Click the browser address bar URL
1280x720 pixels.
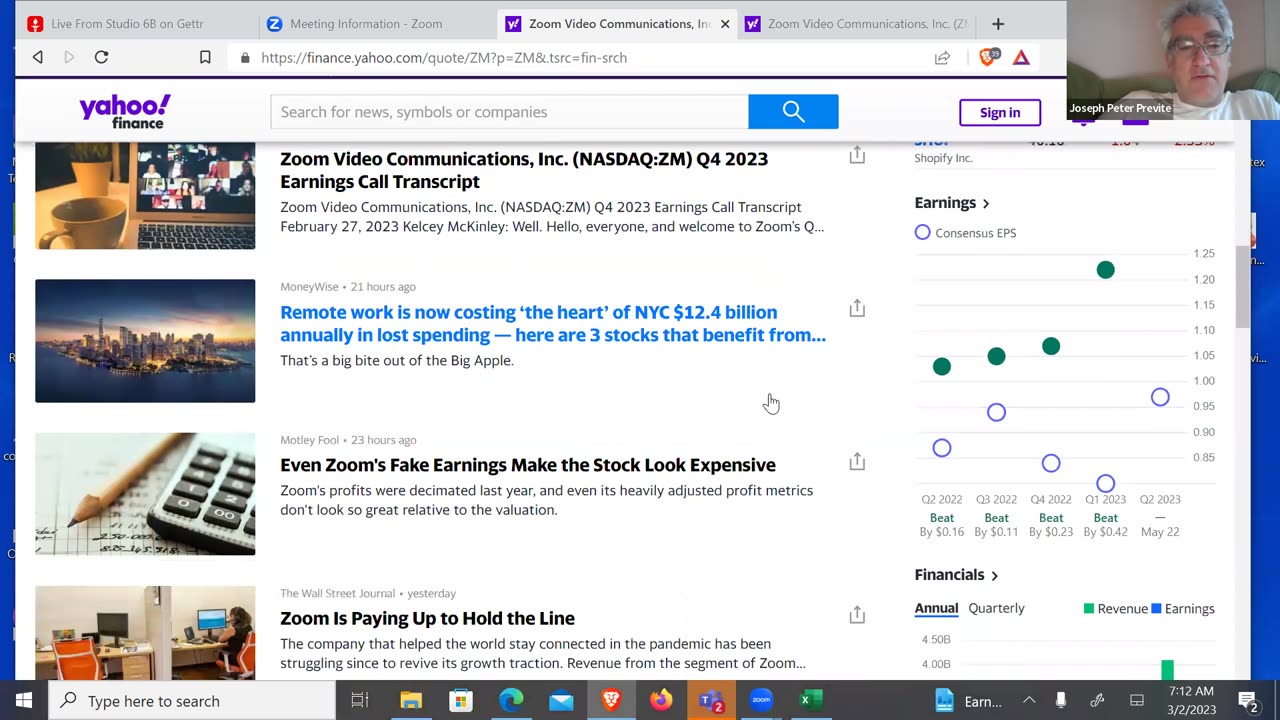tap(444, 58)
